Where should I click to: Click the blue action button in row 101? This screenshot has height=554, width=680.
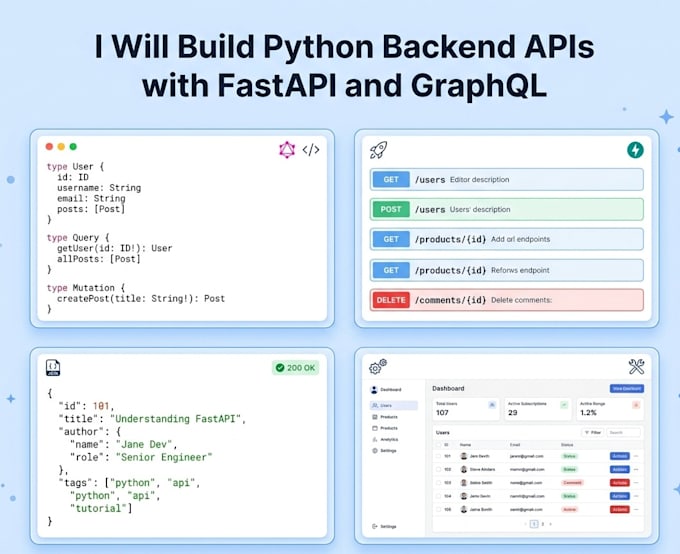pos(620,456)
